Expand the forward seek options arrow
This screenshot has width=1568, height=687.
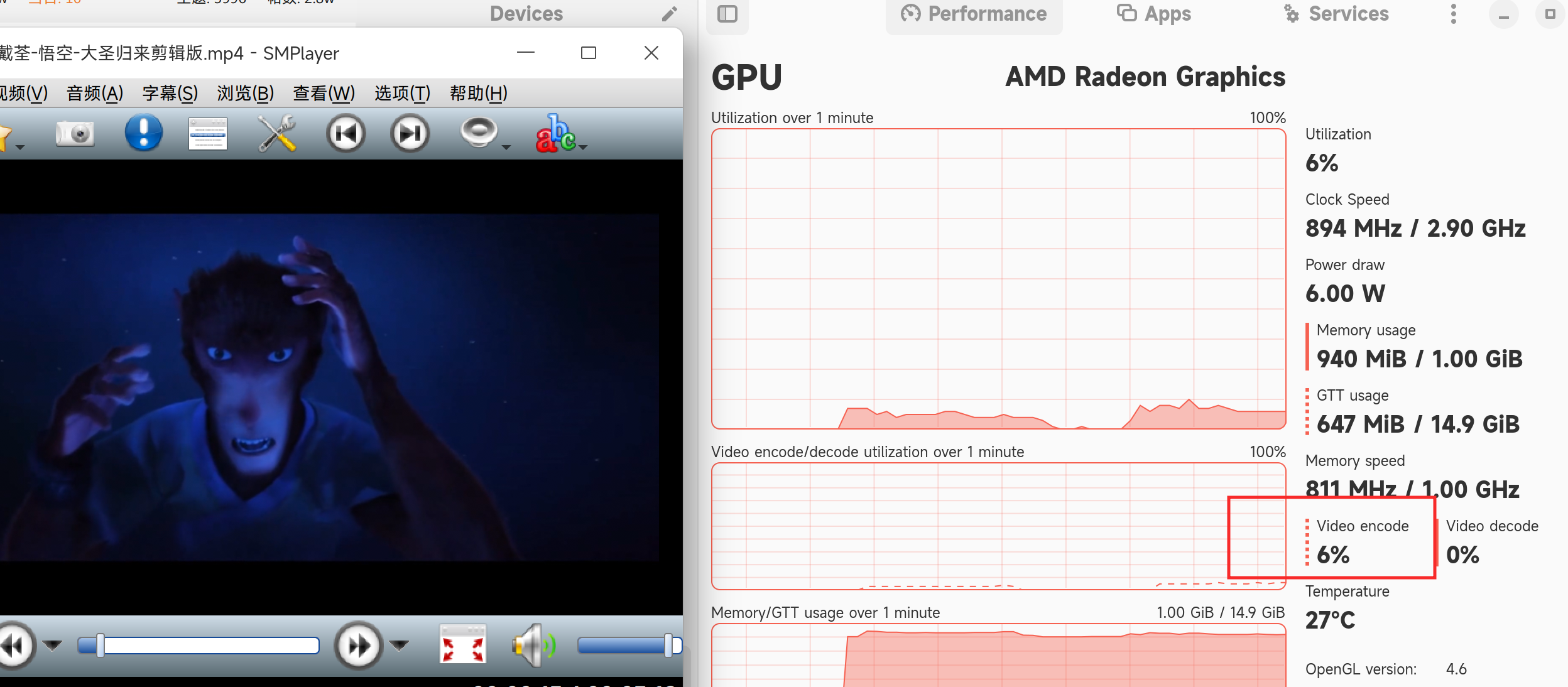pos(400,644)
